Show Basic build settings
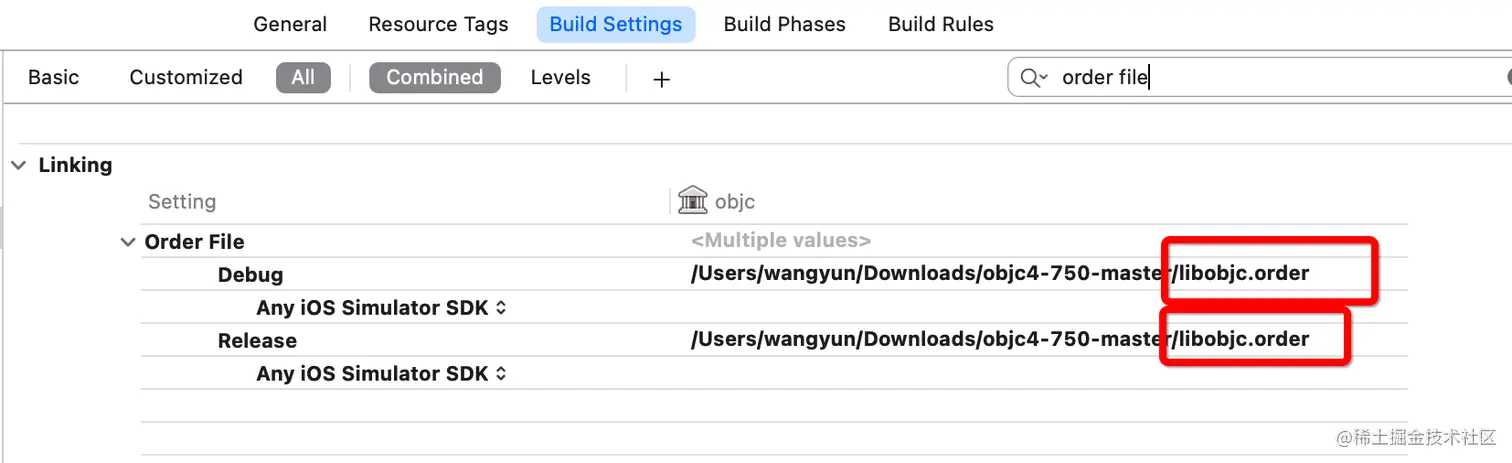 point(54,77)
